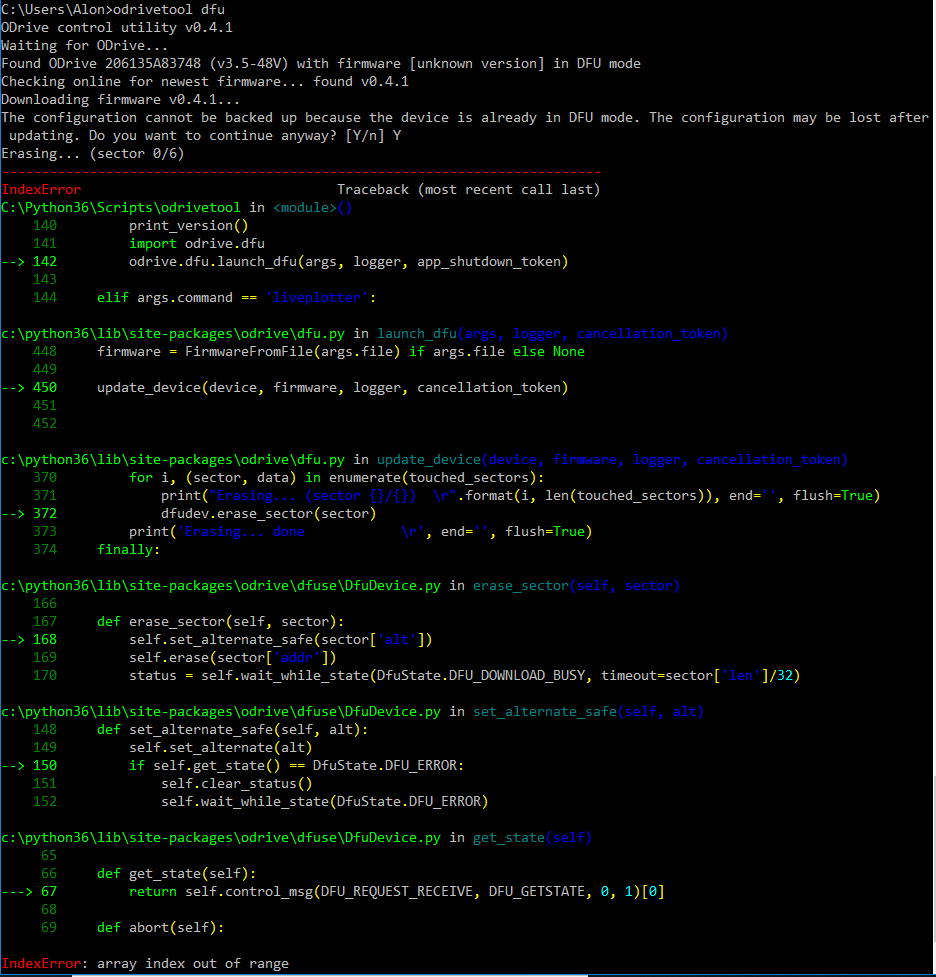Click 'dfudev.erase_sector(sector)' line 372

click(x=269, y=514)
